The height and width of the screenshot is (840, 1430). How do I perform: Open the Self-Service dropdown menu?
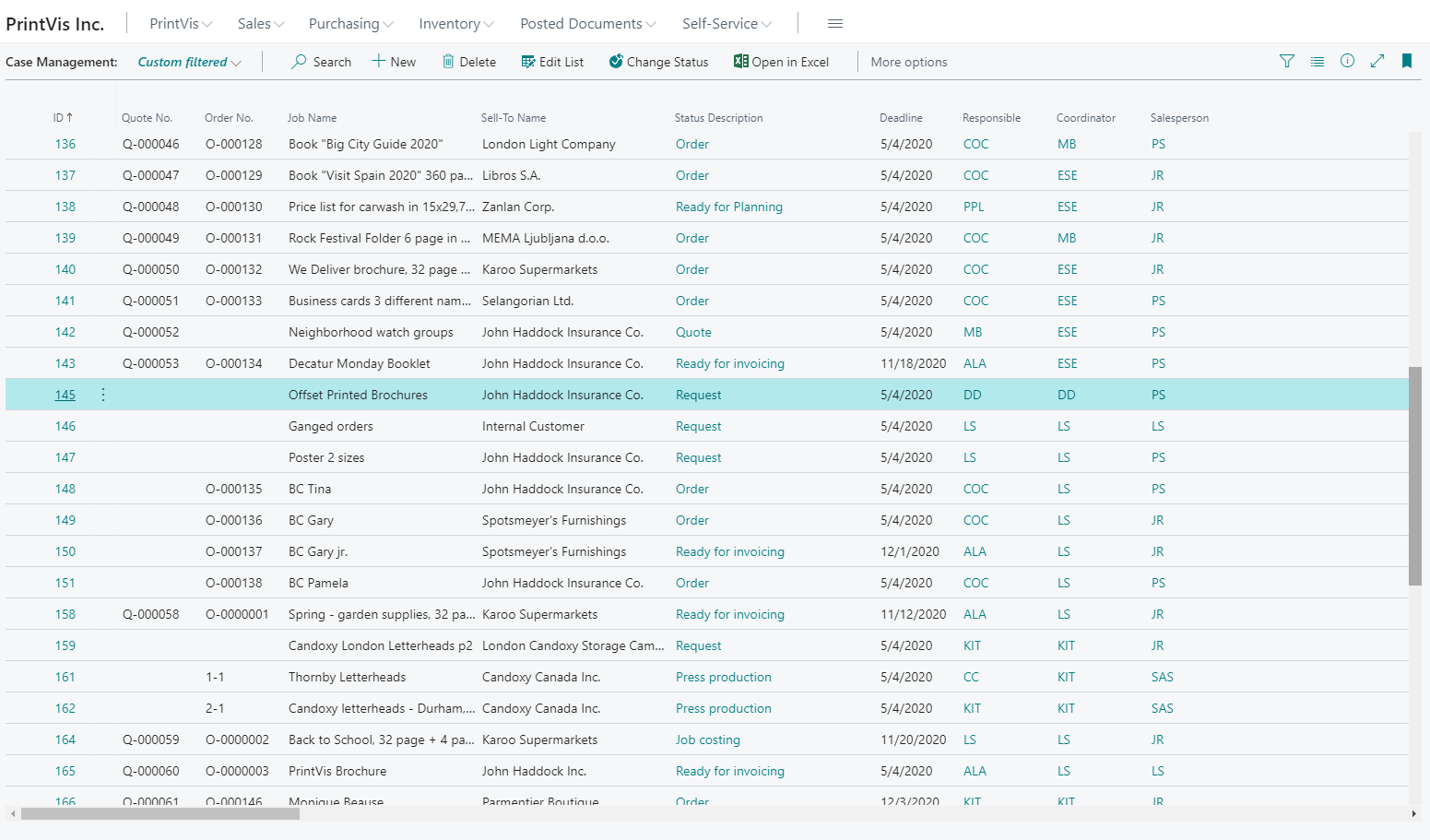(x=727, y=24)
